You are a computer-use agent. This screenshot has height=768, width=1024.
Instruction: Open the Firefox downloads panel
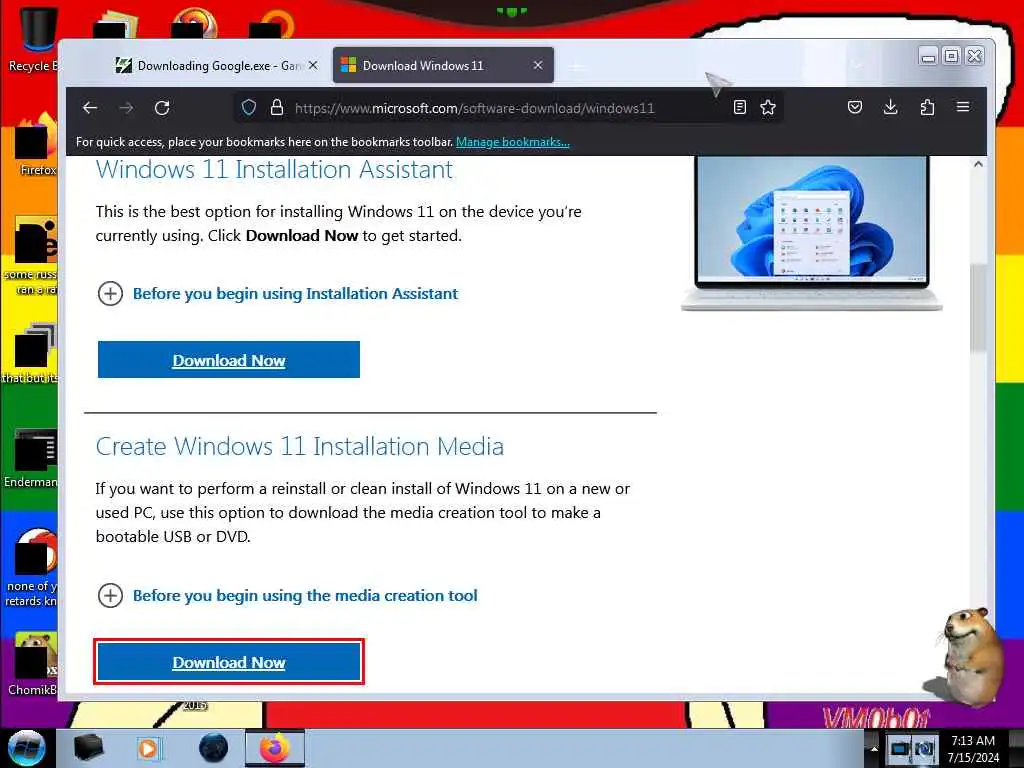tap(890, 107)
